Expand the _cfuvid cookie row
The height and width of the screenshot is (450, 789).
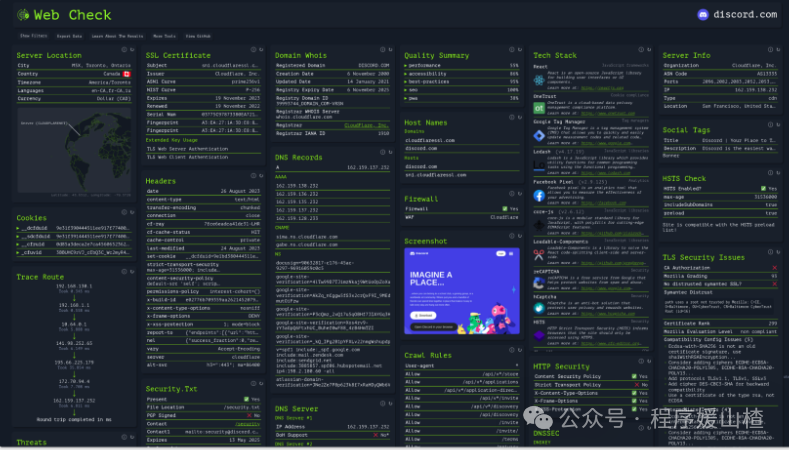(x=73, y=252)
